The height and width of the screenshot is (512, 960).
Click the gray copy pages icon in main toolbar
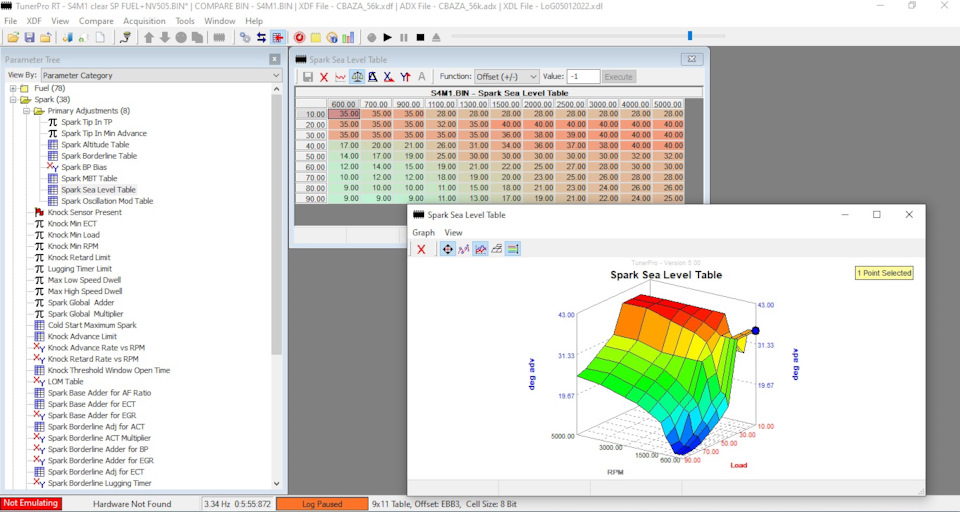pyautogui.click(x=197, y=37)
